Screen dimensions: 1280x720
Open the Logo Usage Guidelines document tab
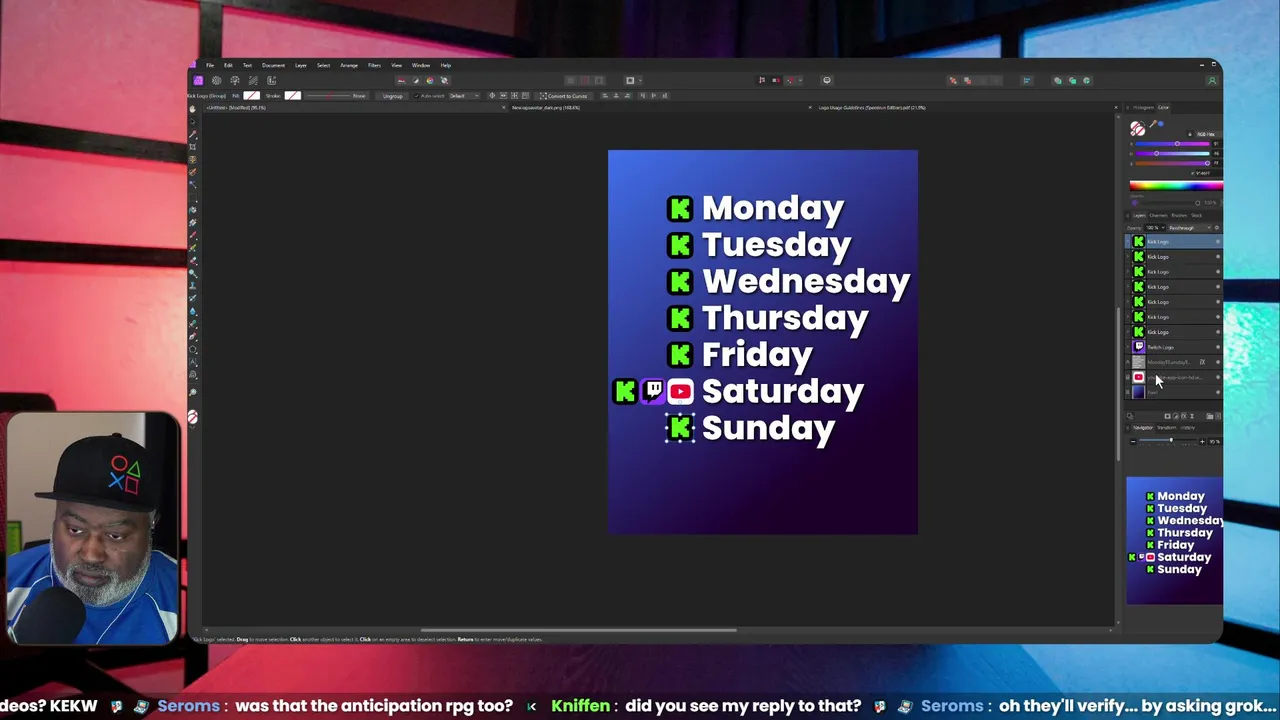click(872, 107)
